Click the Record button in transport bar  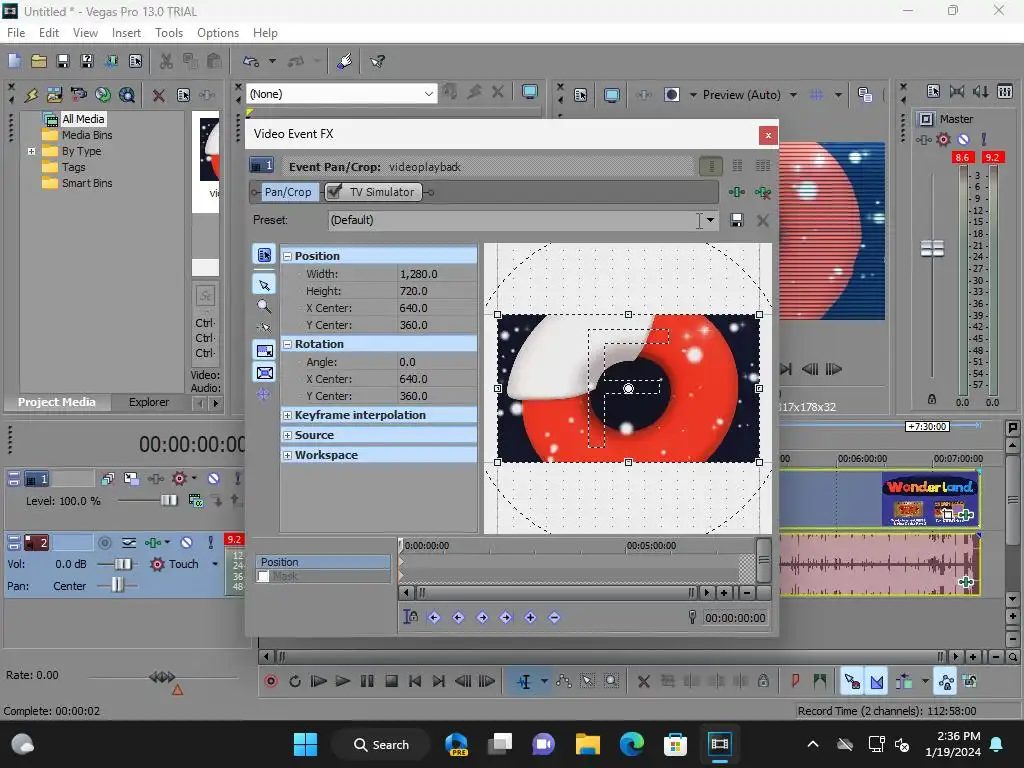pos(271,681)
